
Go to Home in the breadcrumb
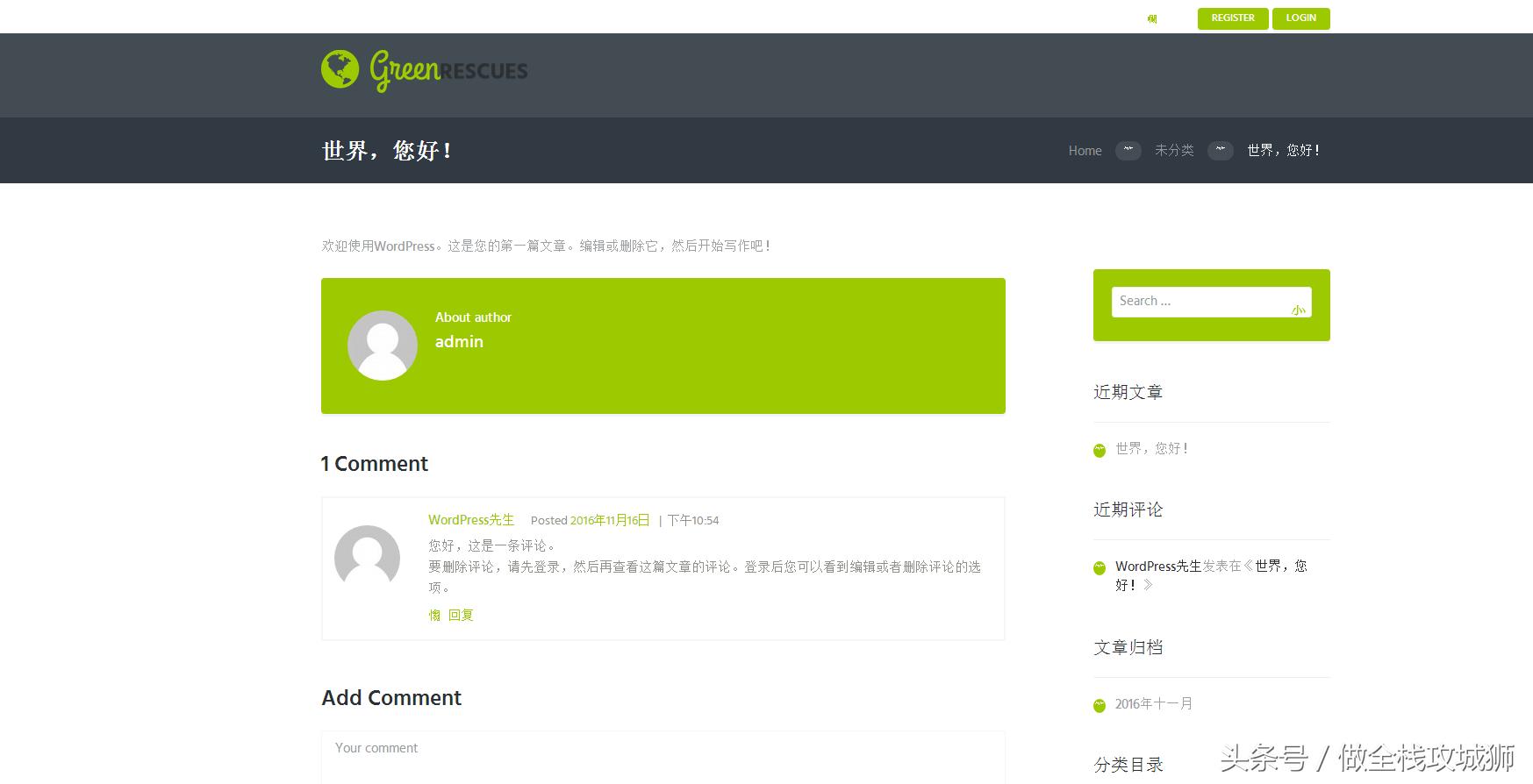[x=1085, y=151]
